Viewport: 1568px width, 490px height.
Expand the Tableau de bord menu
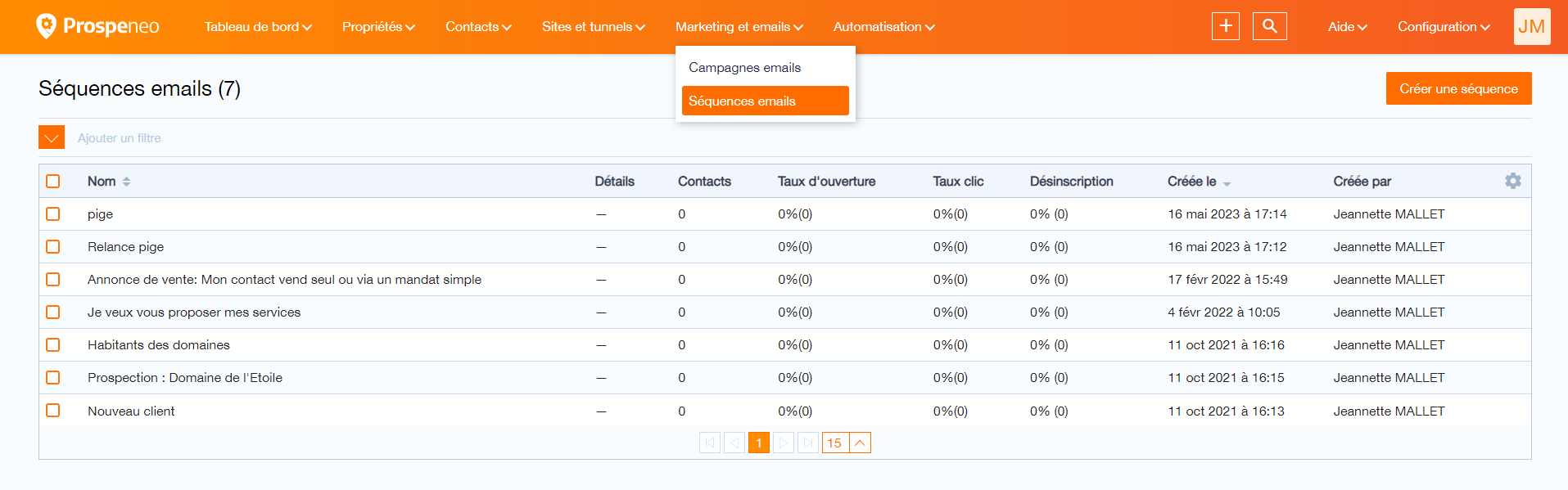click(258, 27)
